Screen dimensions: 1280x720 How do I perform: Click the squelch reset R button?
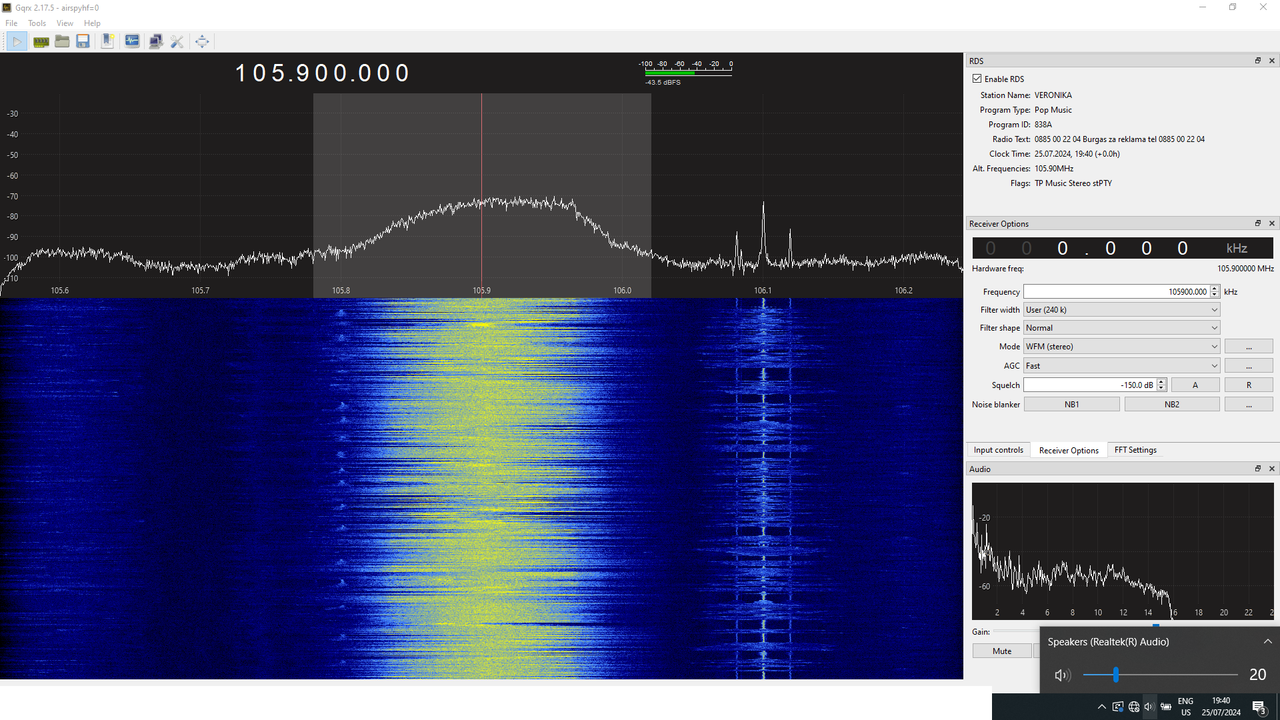click(1249, 385)
